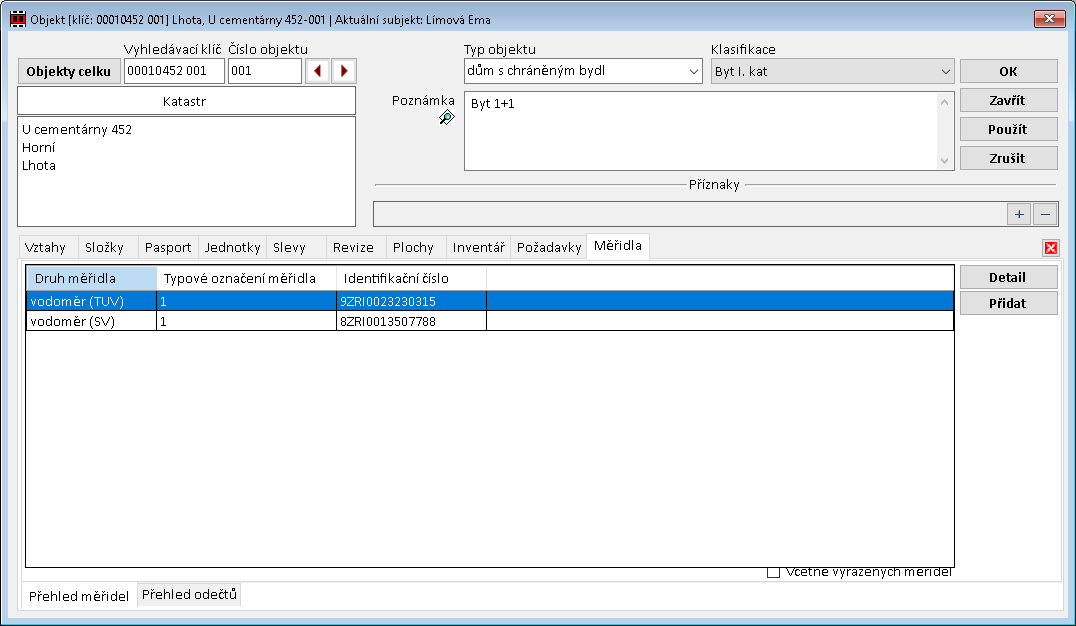Switch to the Pasport tab
This screenshot has height=626, width=1076.
167,247
